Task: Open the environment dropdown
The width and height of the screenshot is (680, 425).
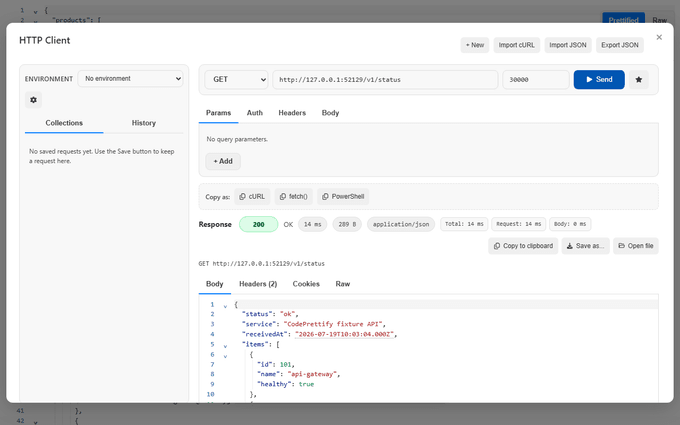Action: tap(131, 78)
